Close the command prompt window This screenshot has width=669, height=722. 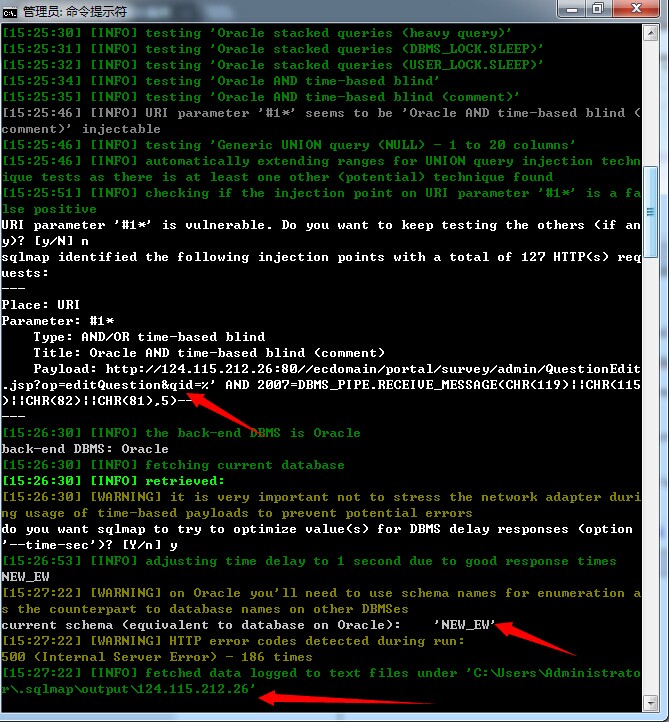[636, 9]
